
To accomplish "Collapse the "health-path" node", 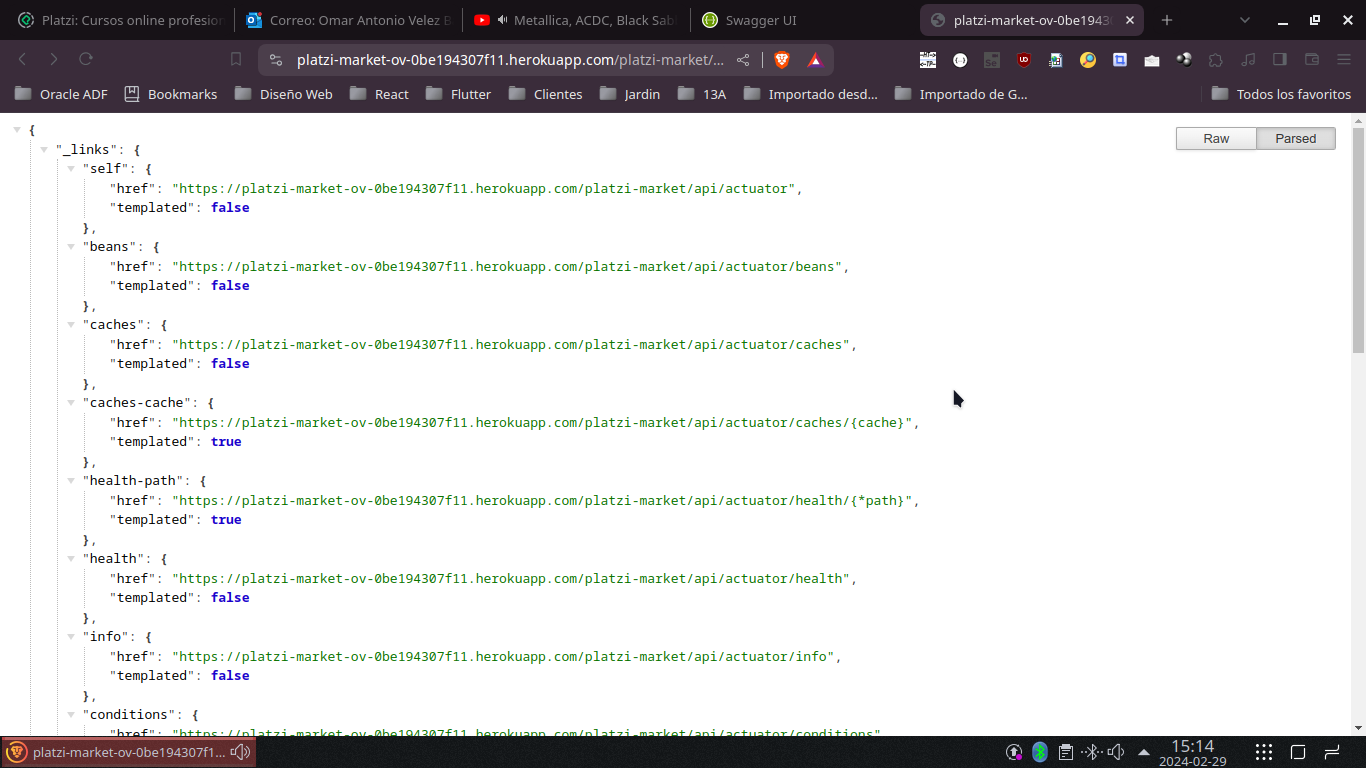I will 71,481.
